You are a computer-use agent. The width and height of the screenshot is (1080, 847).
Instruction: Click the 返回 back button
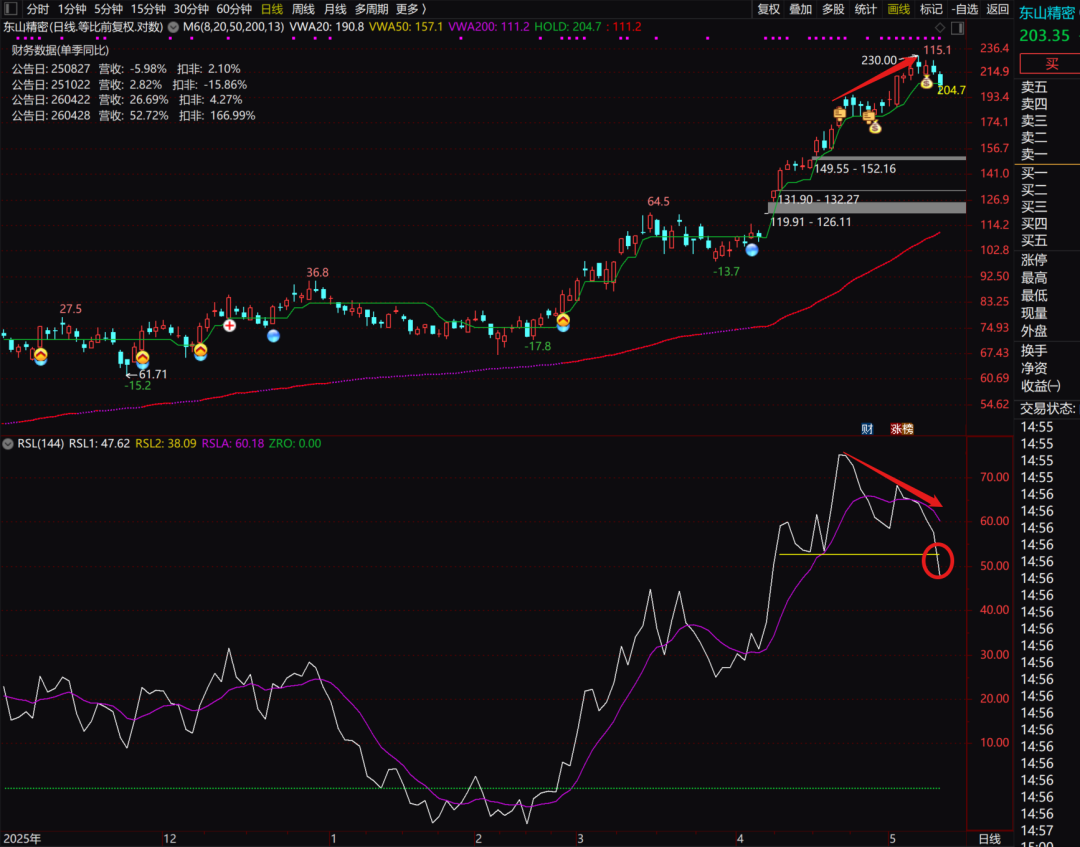[997, 9]
